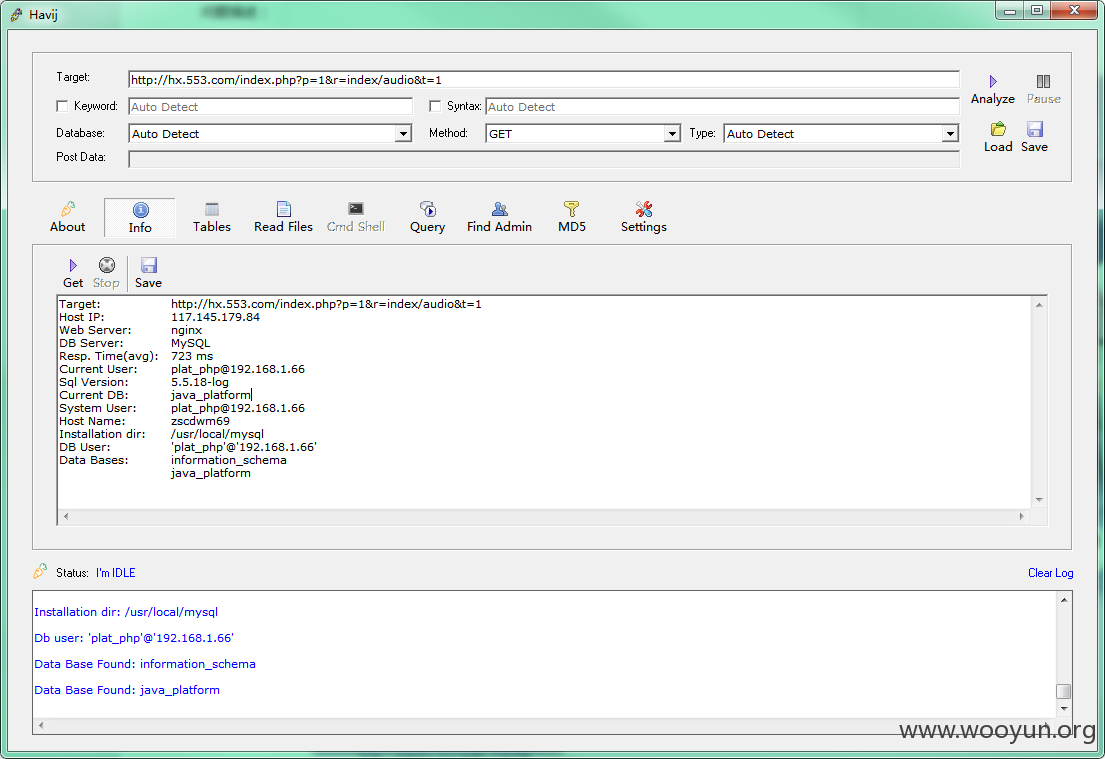Click the Clear Log link
1105x759 pixels.
tap(1050, 573)
